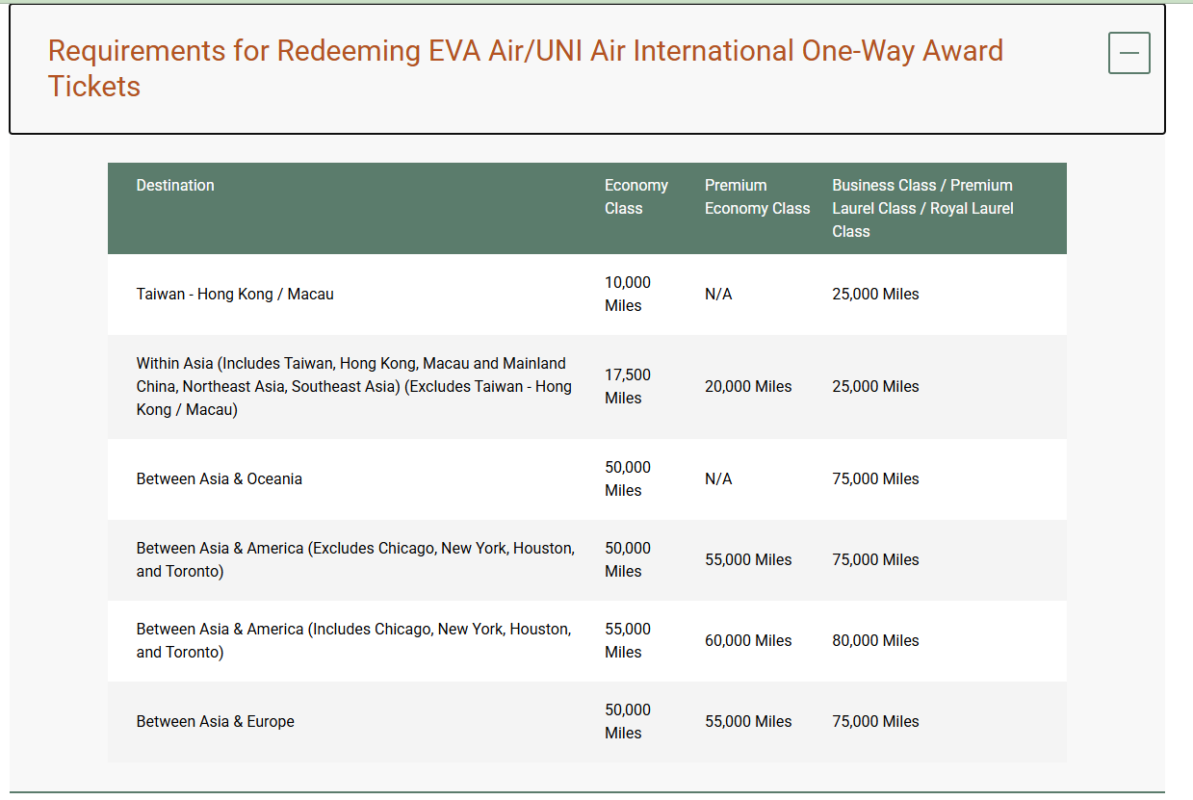Click the '60,000 Miles' premium economy cell
Image resolution: width=1193 pixels, height=800 pixels.
pyautogui.click(x=748, y=641)
